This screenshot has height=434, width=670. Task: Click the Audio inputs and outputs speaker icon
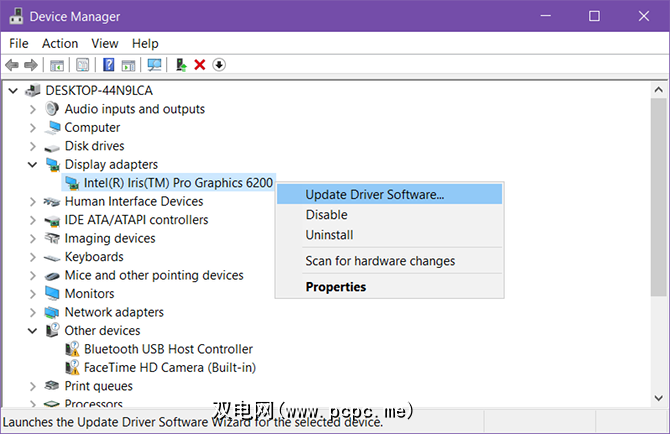point(52,109)
